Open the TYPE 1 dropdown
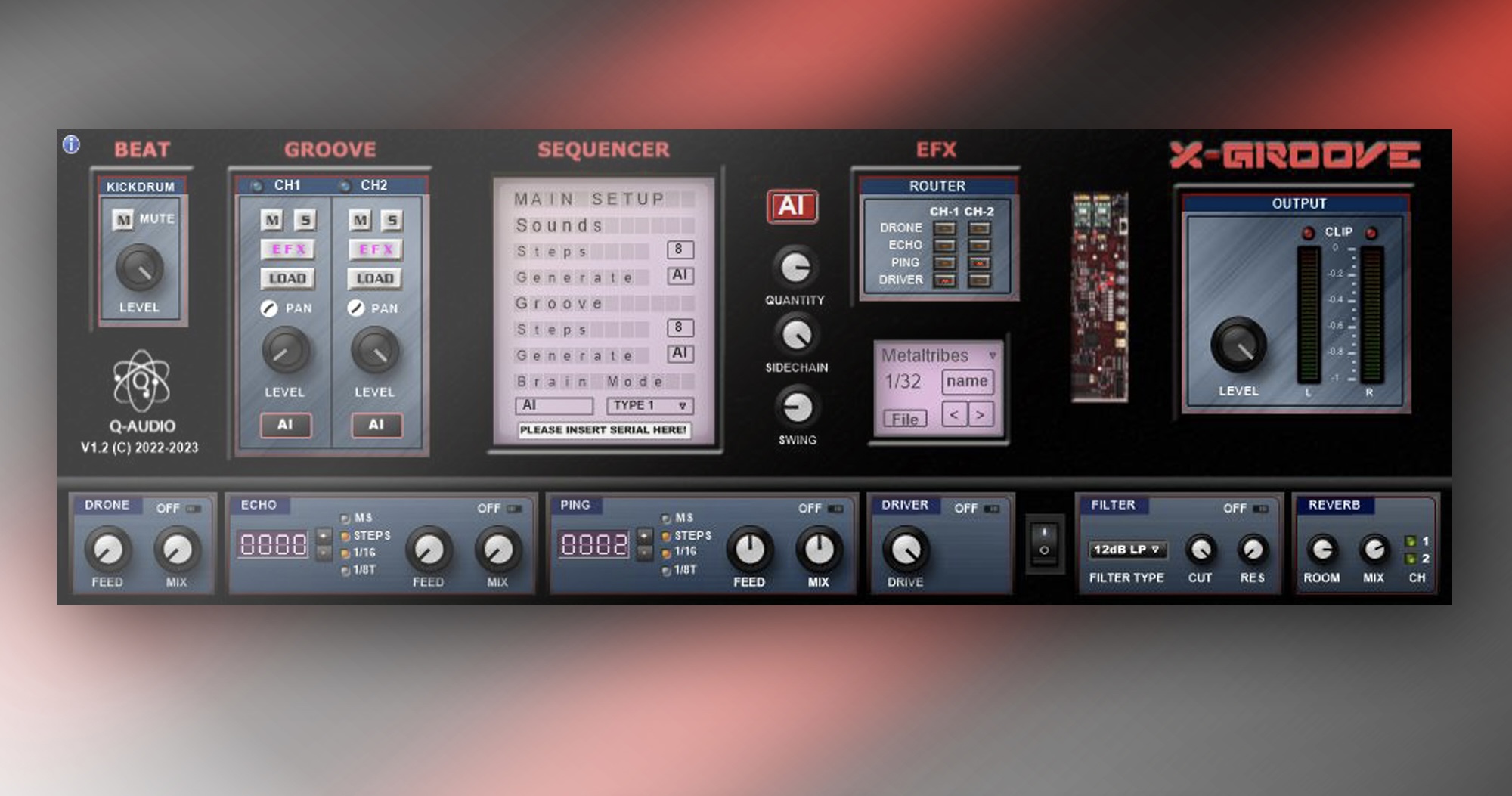This screenshot has width=1512, height=796. [649, 406]
